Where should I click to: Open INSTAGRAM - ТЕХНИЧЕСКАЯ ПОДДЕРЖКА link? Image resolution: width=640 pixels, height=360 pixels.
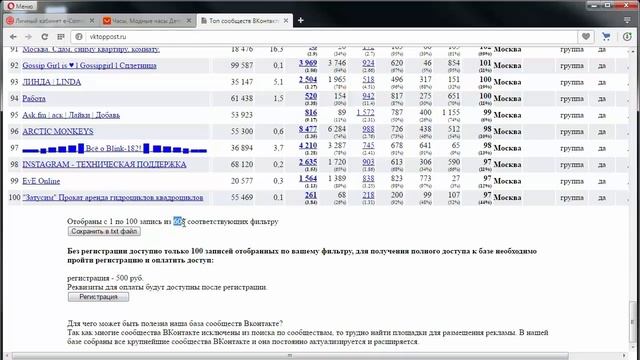coord(104,164)
